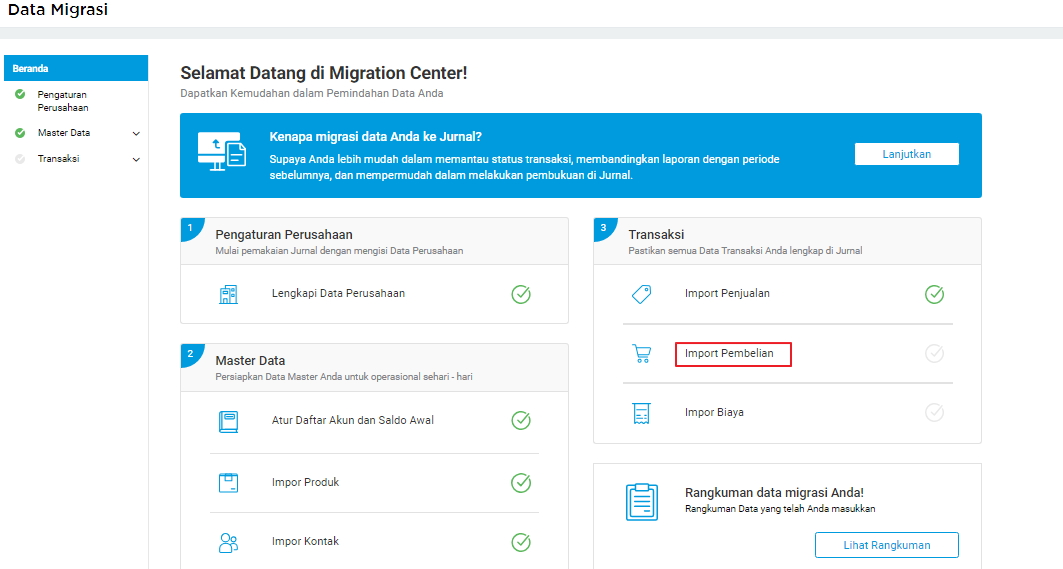Viewport: 1063px width, 569px height.
Task: Select Beranda in the sidebar
Action: coord(76,68)
